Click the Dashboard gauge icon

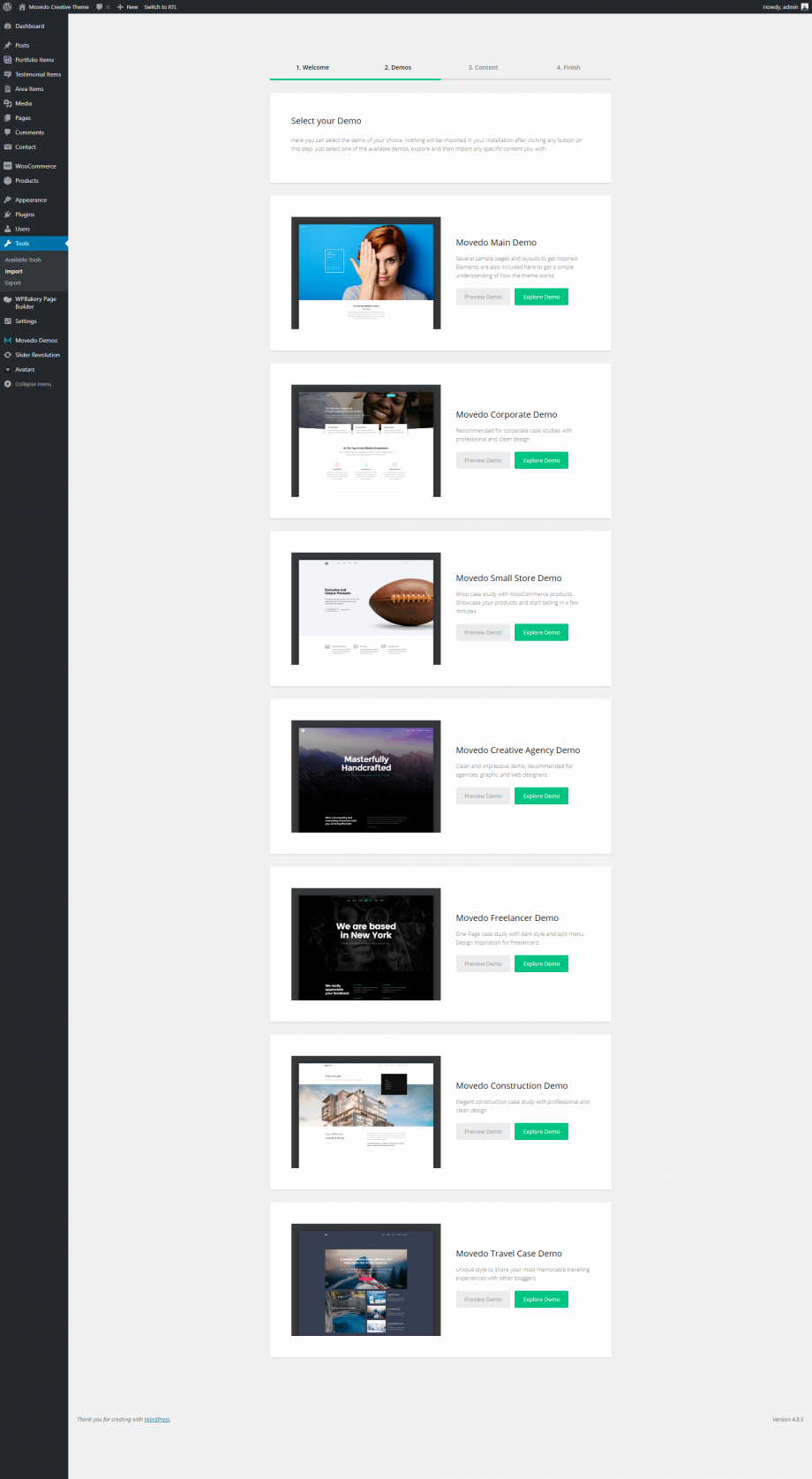click(8, 26)
